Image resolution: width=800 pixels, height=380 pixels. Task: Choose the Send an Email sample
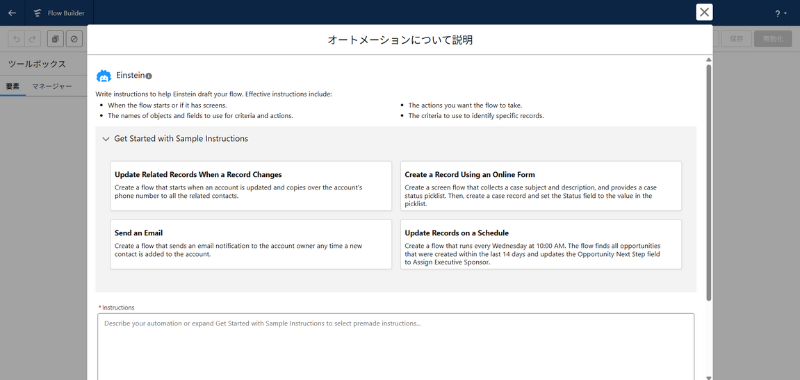click(x=251, y=244)
